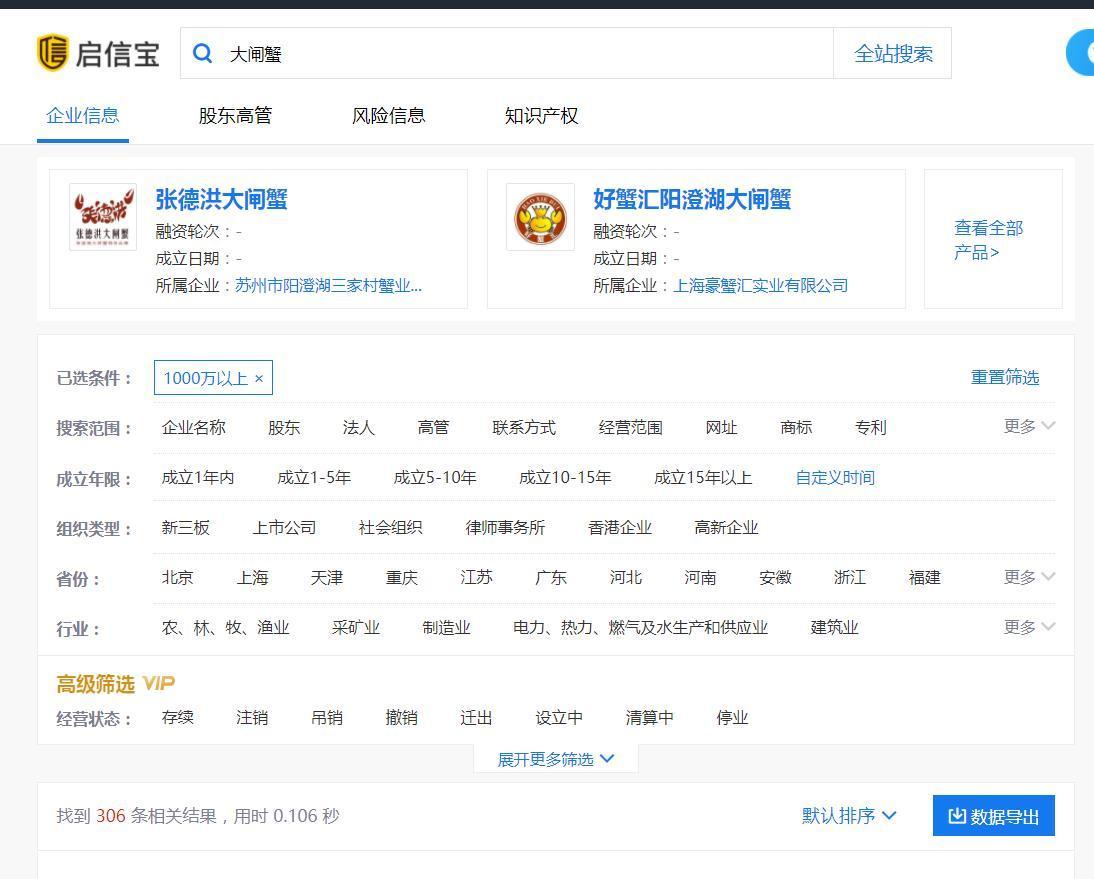Screen dimensions: 1094x879
Task: Click the 数据导出 export button
Action: tap(993, 816)
